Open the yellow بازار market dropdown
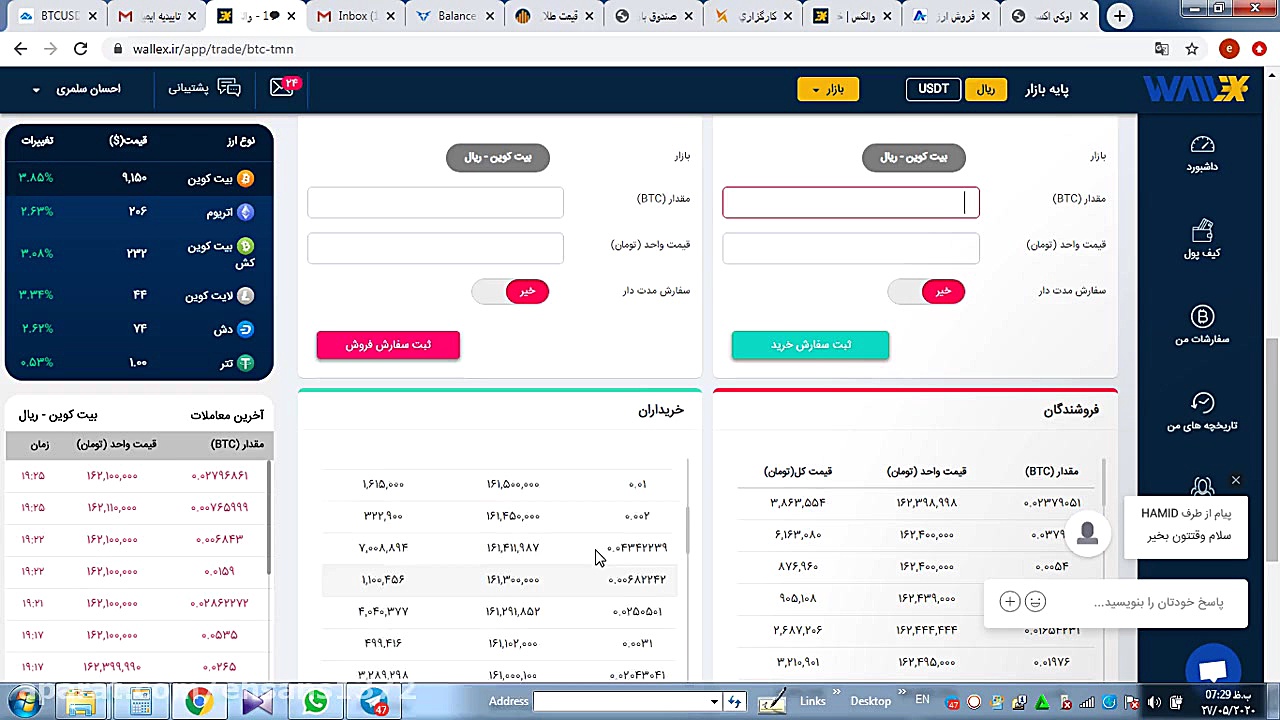Image resolution: width=1280 pixels, height=720 pixels. coord(828,89)
